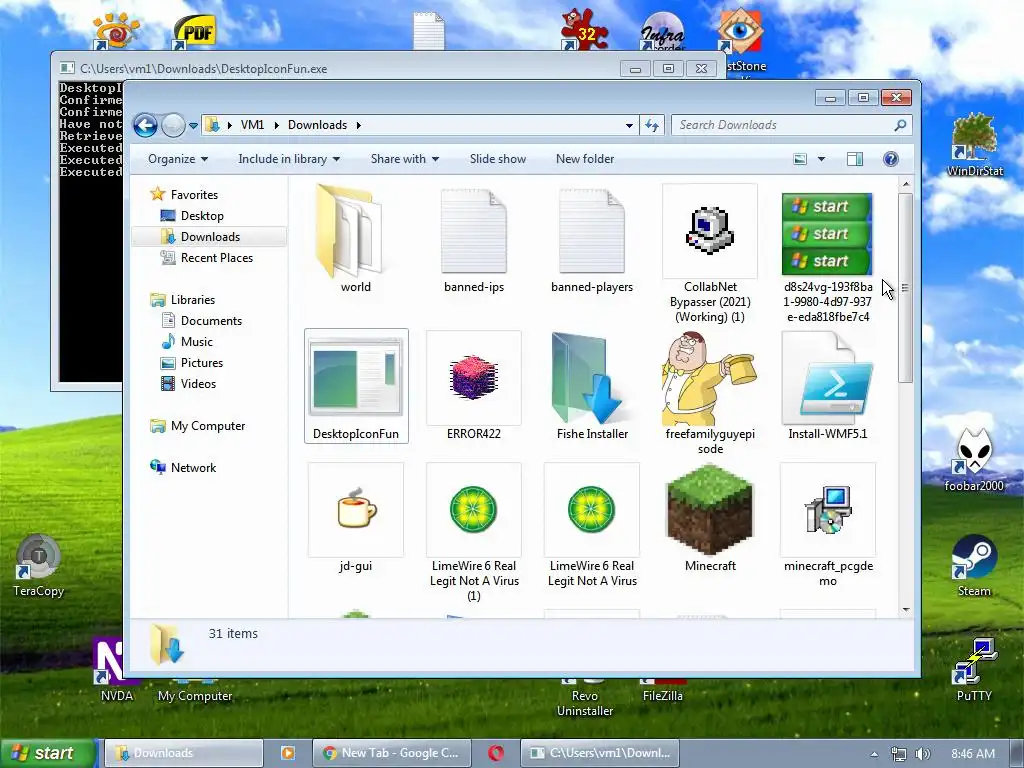Select the banned-players file icon
The height and width of the screenshot is (768, 1024).
coord(592,232)
